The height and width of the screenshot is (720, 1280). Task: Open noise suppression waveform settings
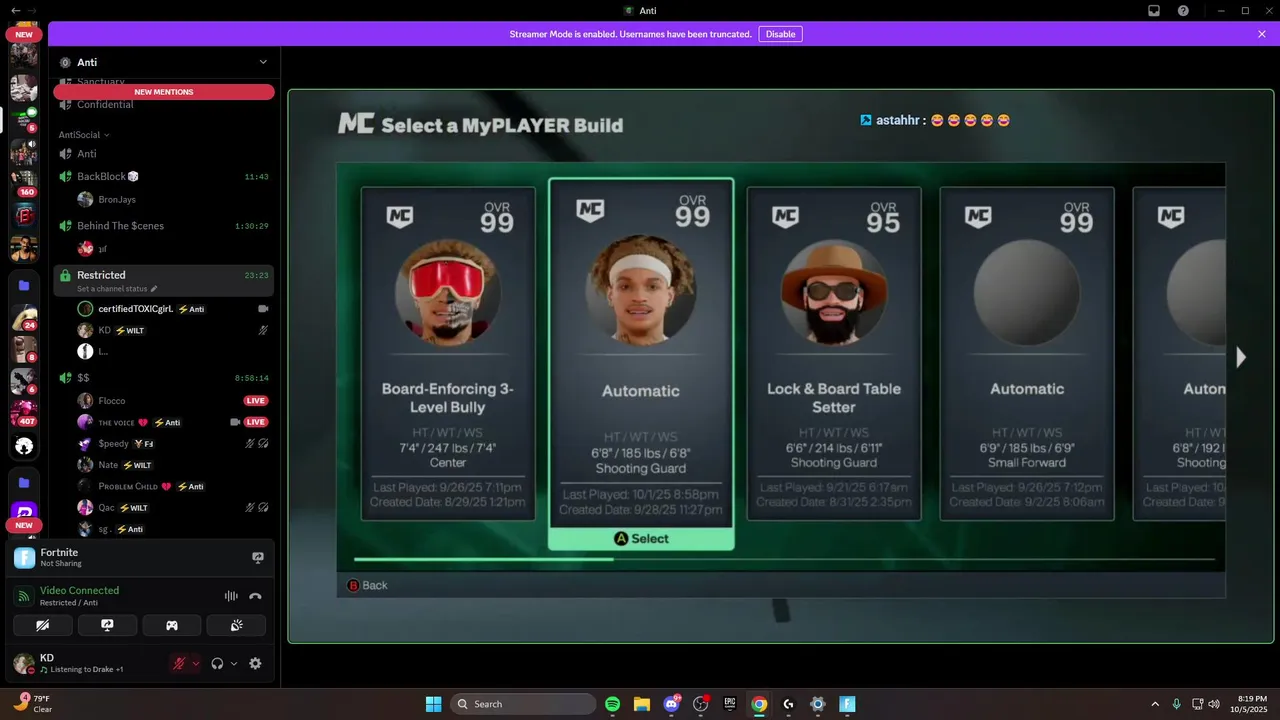pyautogui.click(x=231, y=596)
